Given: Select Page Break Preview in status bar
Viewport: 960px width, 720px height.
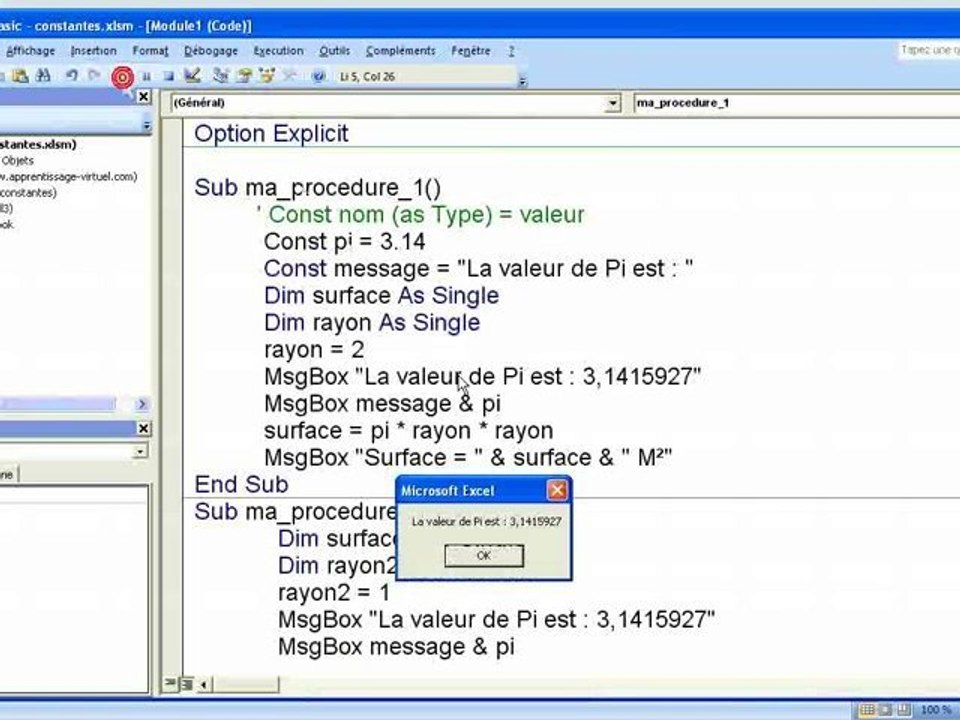Looking at the screenshot, I should coord(904,711).
